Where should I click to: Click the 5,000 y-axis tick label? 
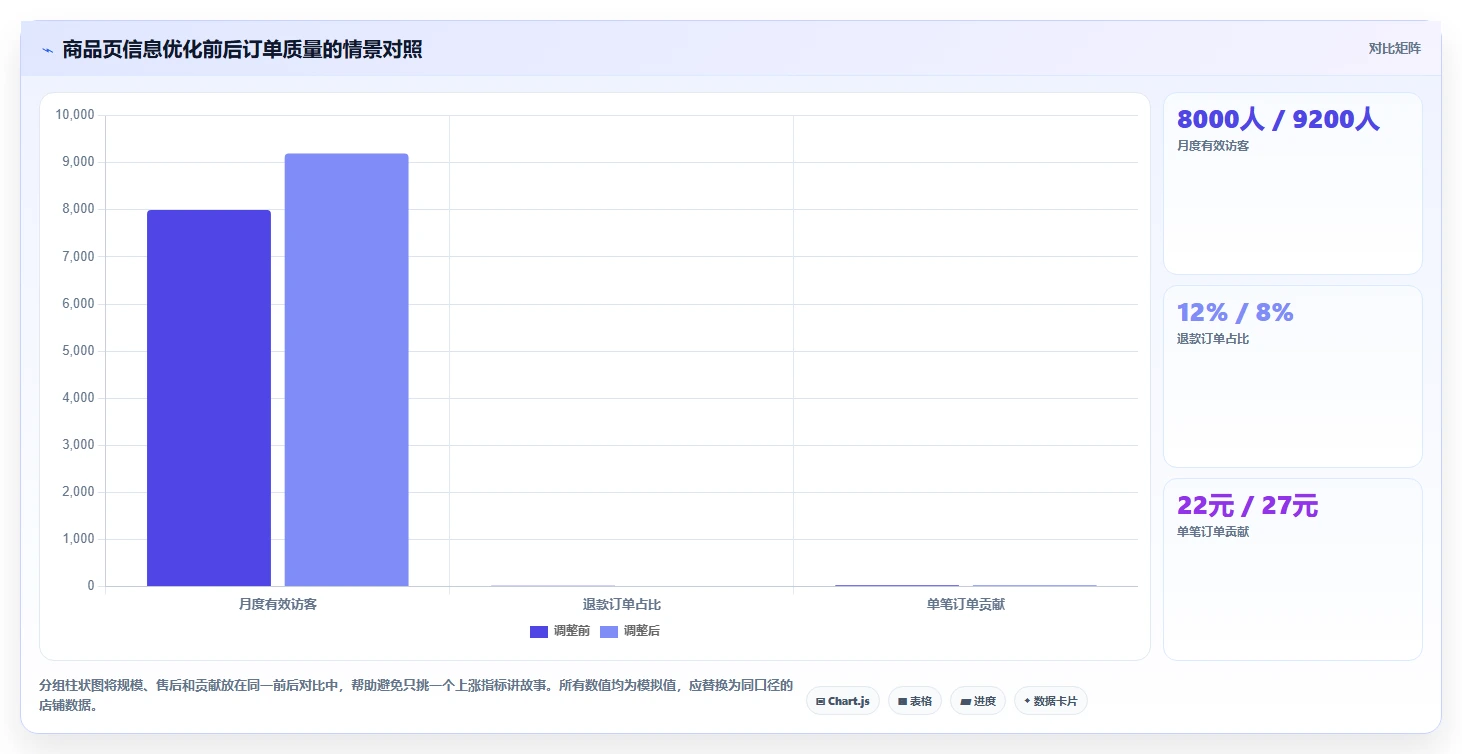(x=78, y=351)
